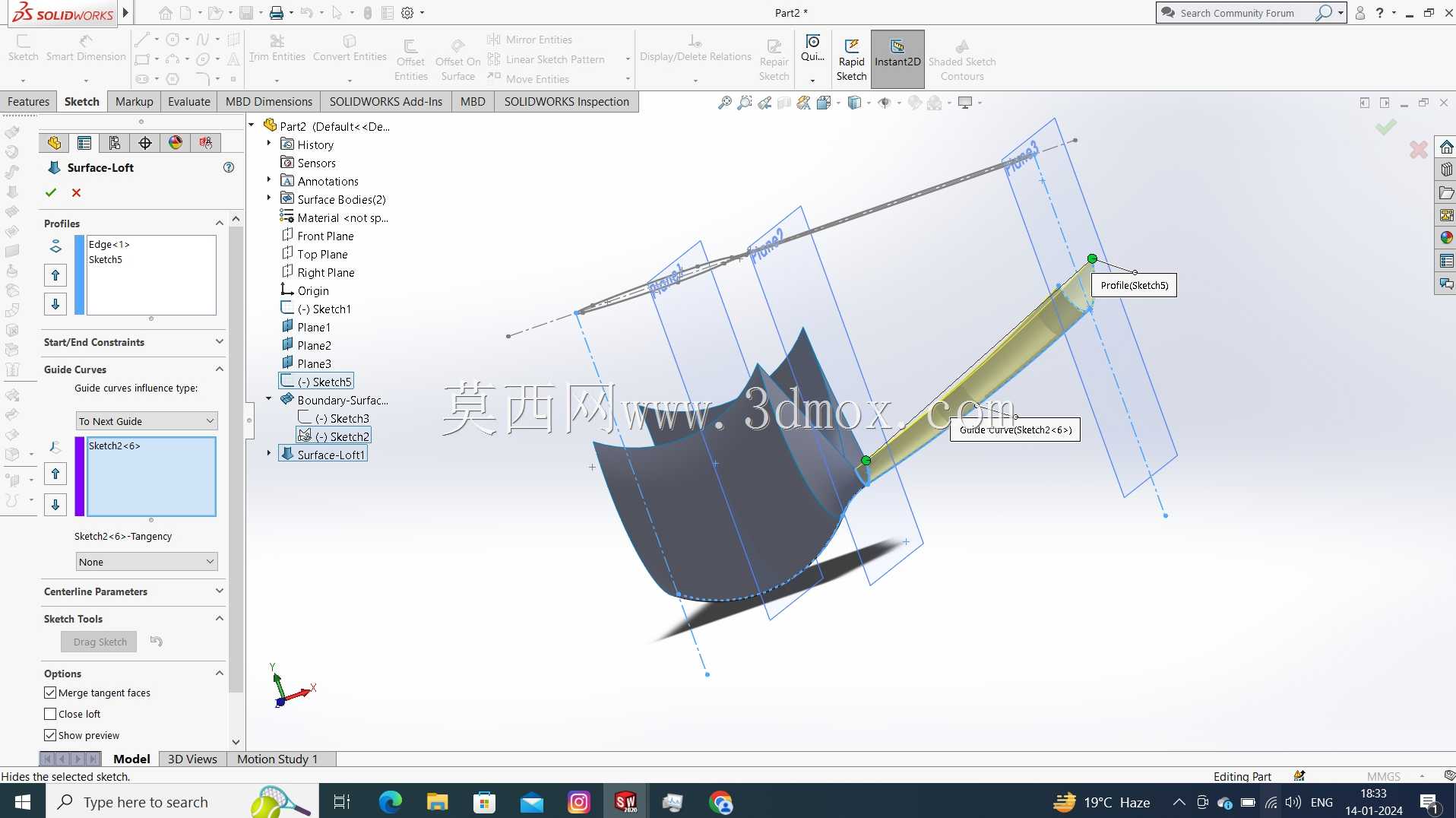Click the Drag Sketch button
Screen dimensions: 1456x818
(x=100, y=642)
